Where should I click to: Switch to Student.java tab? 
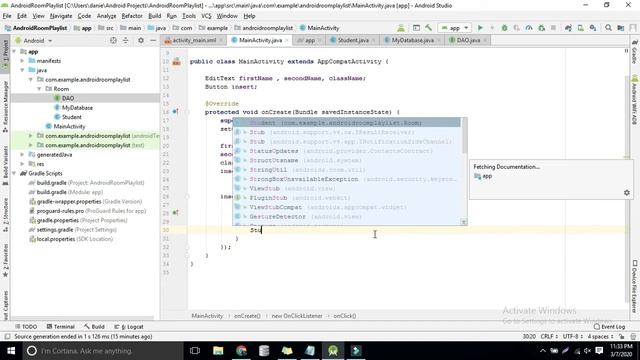[x=352, y=40]
